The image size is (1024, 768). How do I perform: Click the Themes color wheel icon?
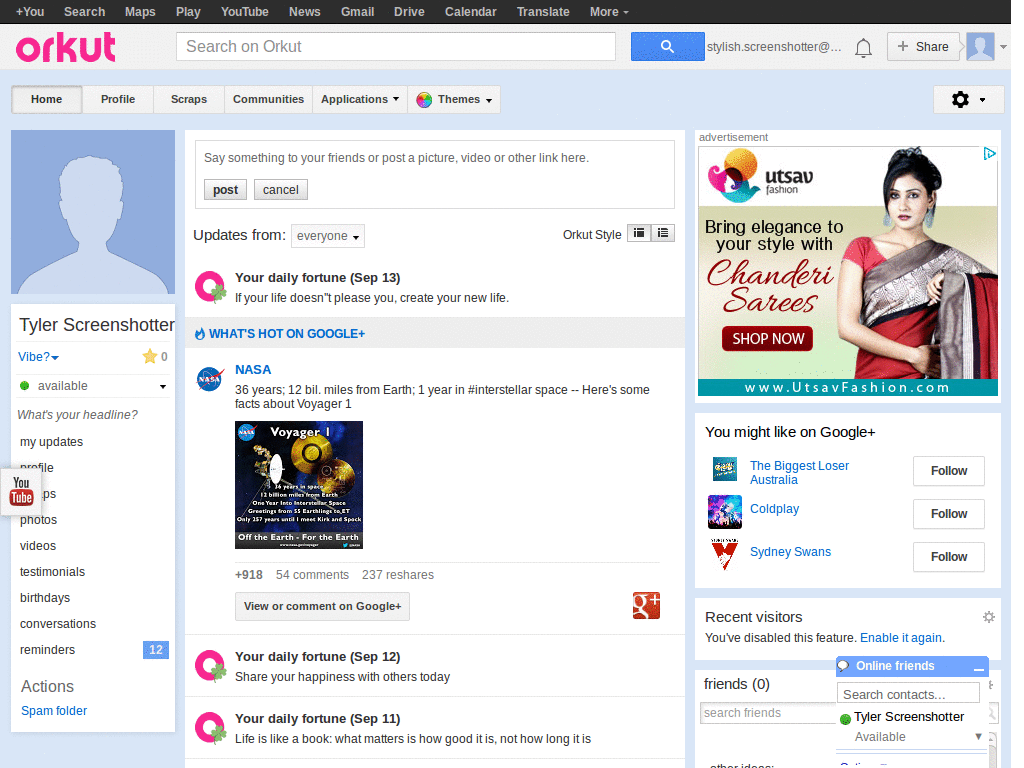424,100
